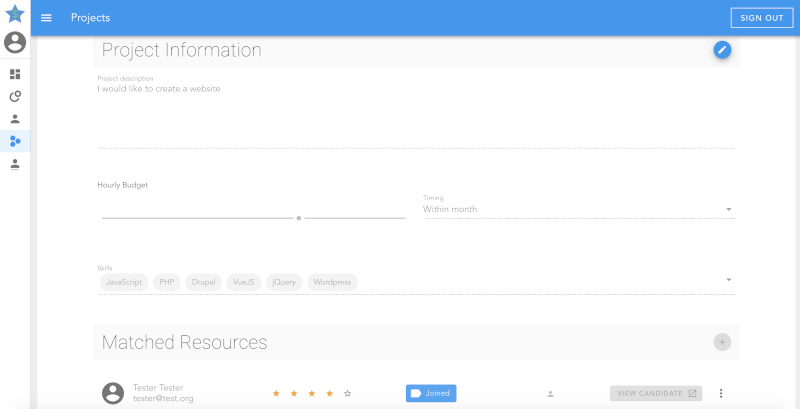Set rating to third star
Image resolution: width=800 pixels, height=409 pixels.
312,393
